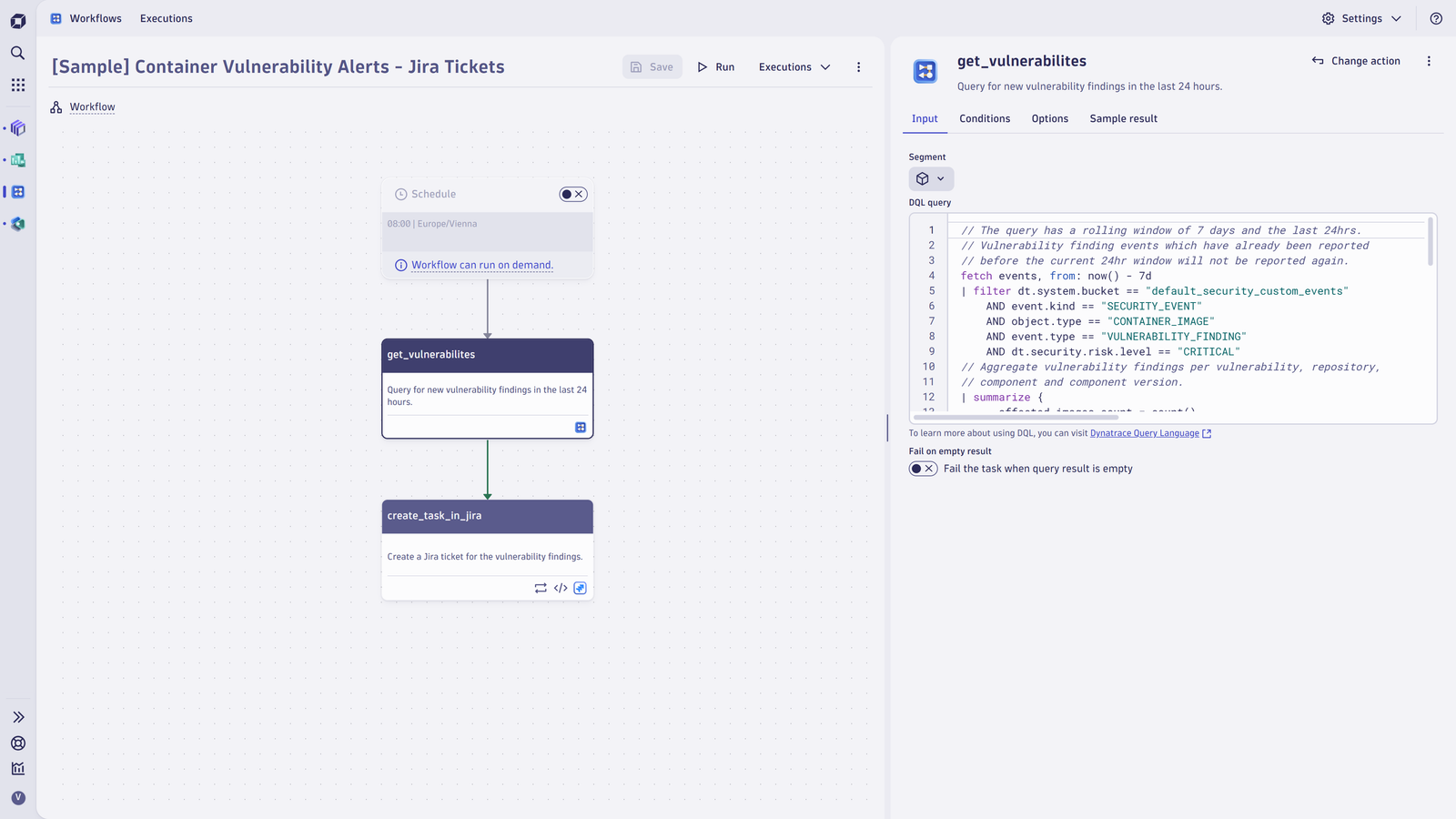Open the chart icon above user avatar

click(x=18, y=769)
